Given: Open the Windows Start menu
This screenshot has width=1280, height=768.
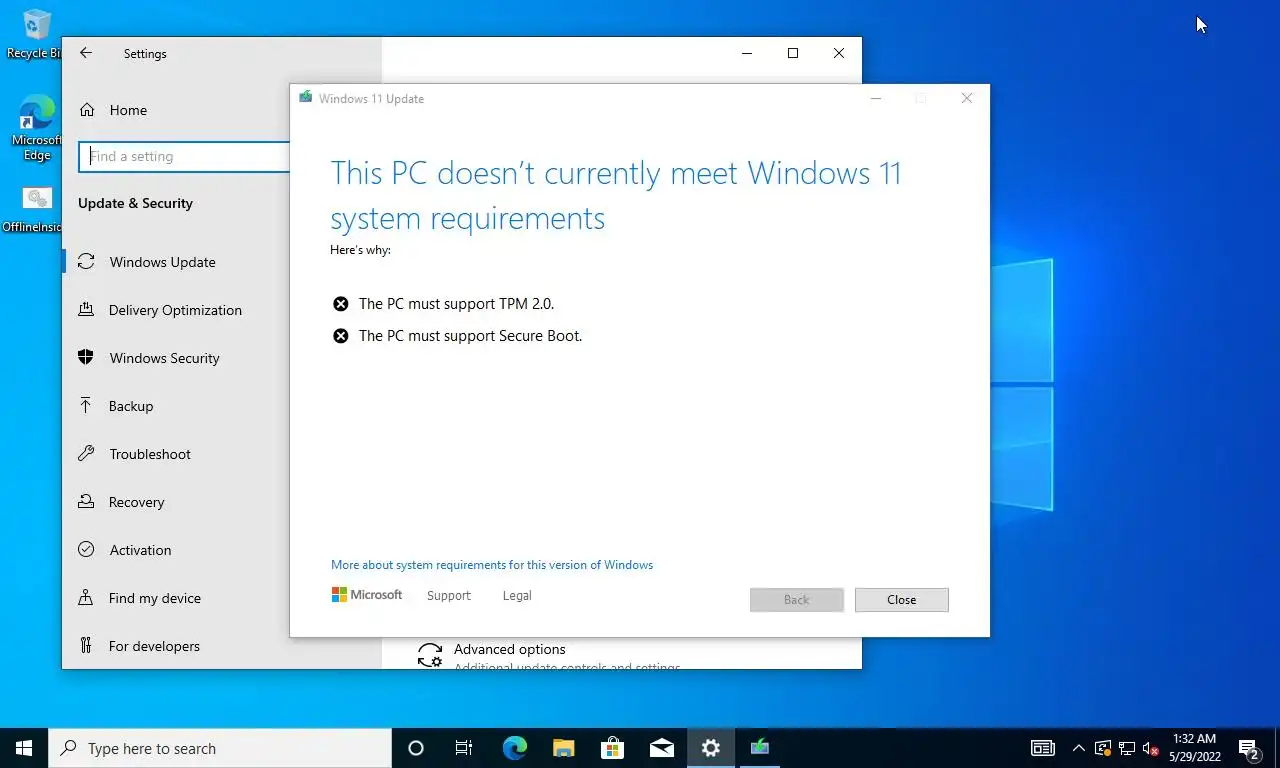Looking at the screenshot, I should [24, 748].
